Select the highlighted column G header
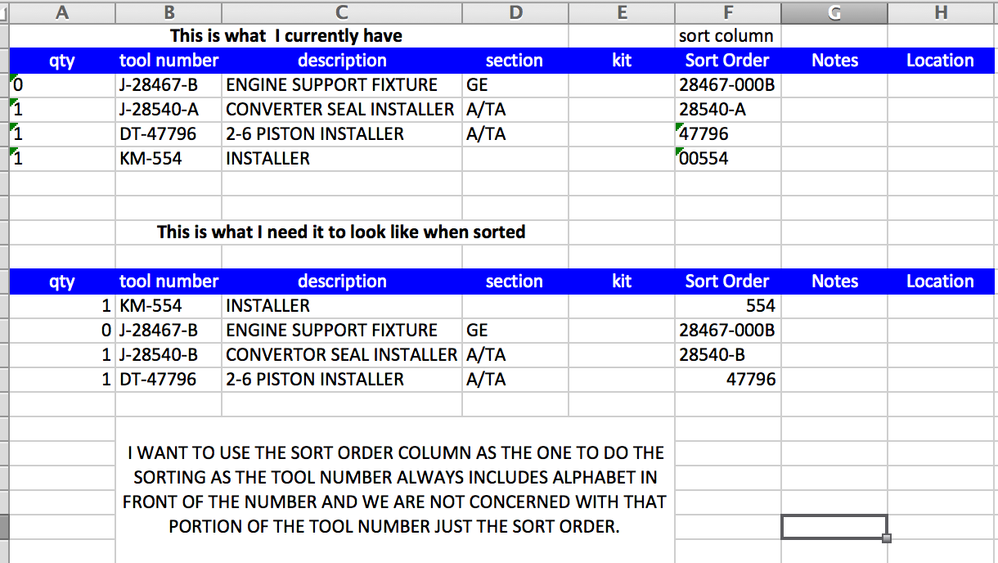 click(x=834, y=12)
